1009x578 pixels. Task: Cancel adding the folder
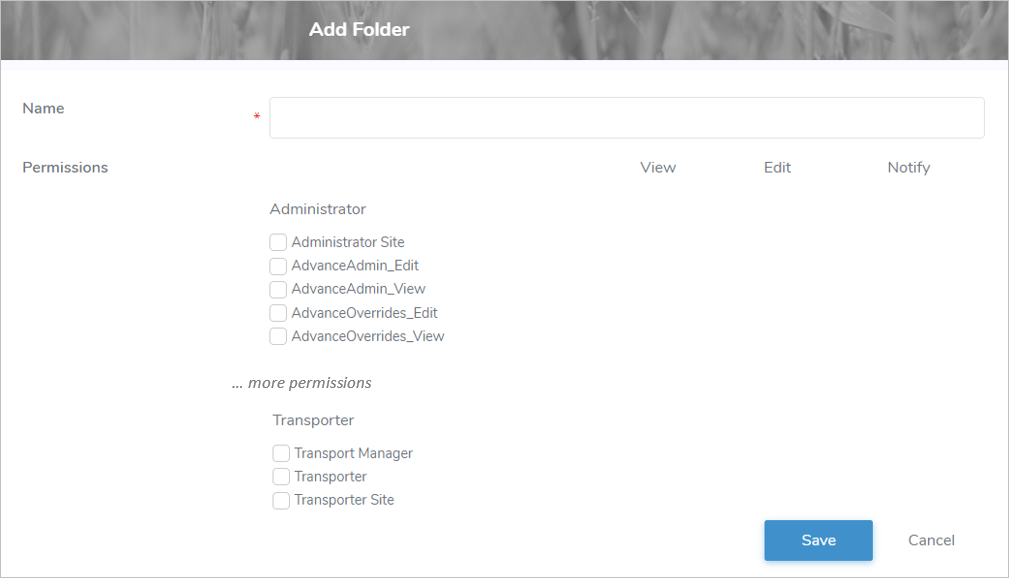click(930, 540)
